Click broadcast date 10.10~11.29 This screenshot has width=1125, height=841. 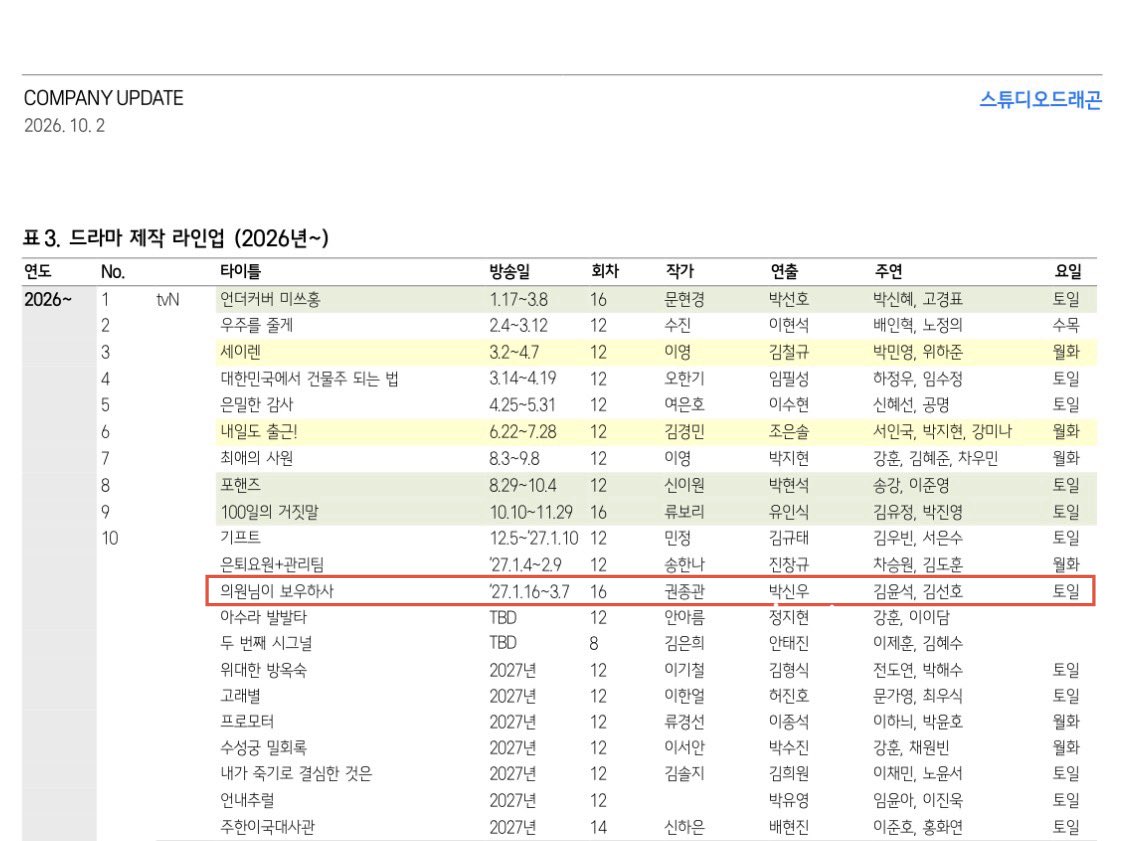531,512
